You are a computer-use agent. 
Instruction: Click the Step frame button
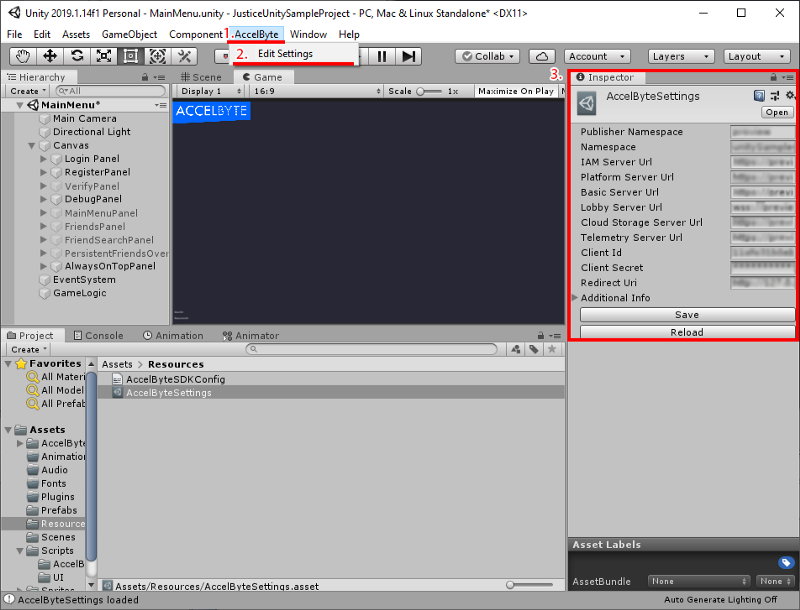[x=409, y=56]
